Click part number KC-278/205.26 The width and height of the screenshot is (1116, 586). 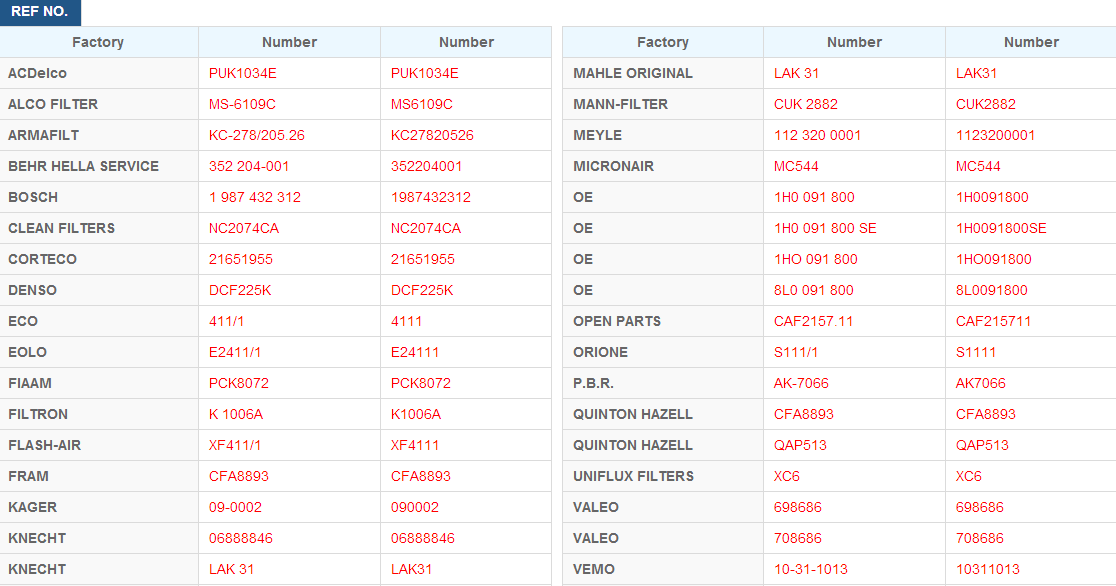tap(257, 135)
